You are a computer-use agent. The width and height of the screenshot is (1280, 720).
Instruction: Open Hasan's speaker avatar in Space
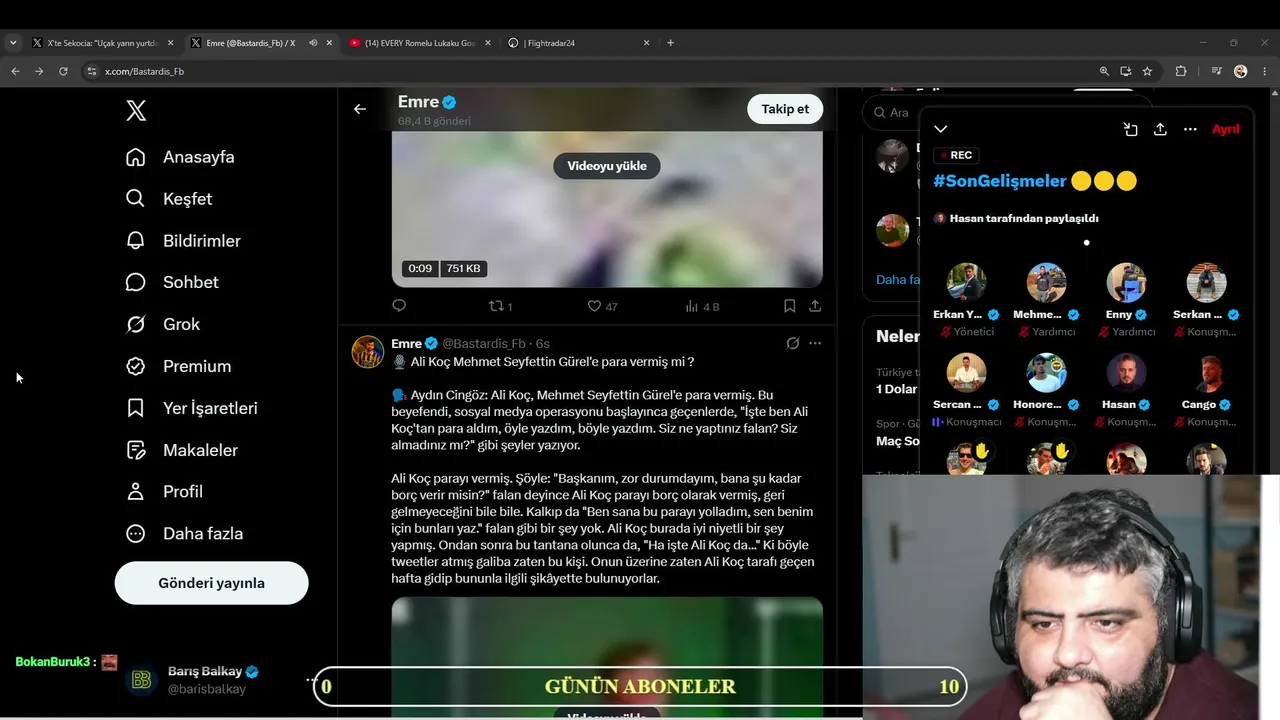click(1126, 373)
